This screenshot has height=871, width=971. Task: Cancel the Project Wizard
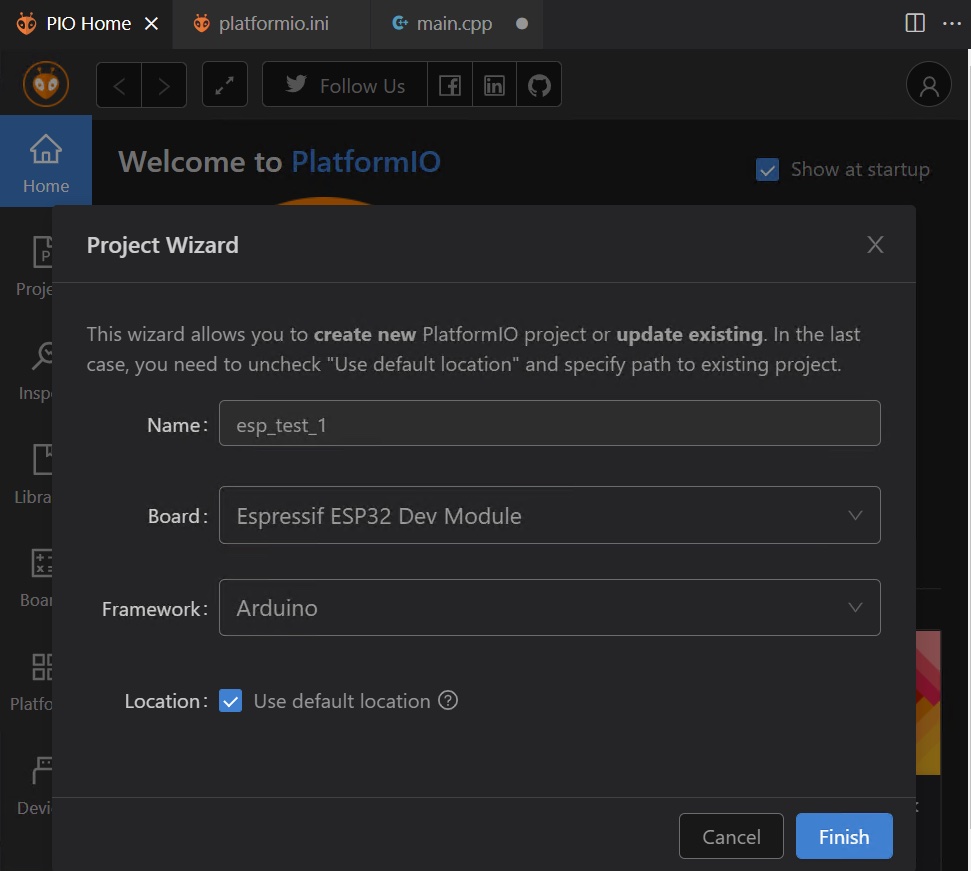click(x=731, y=836)
